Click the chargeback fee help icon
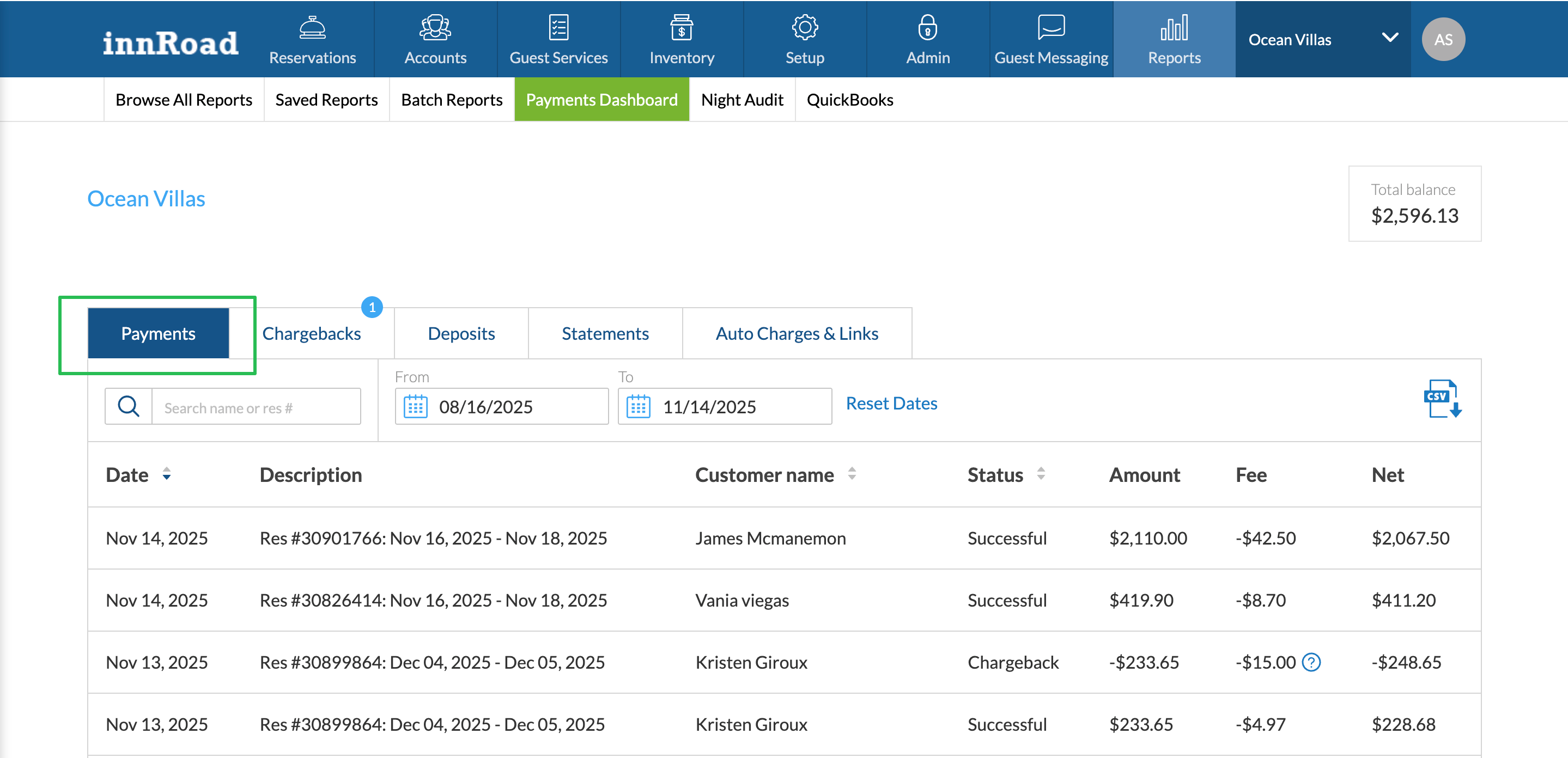This screenshot has height=758, width=1568. pyautogui.click(x=1311, y=662)
